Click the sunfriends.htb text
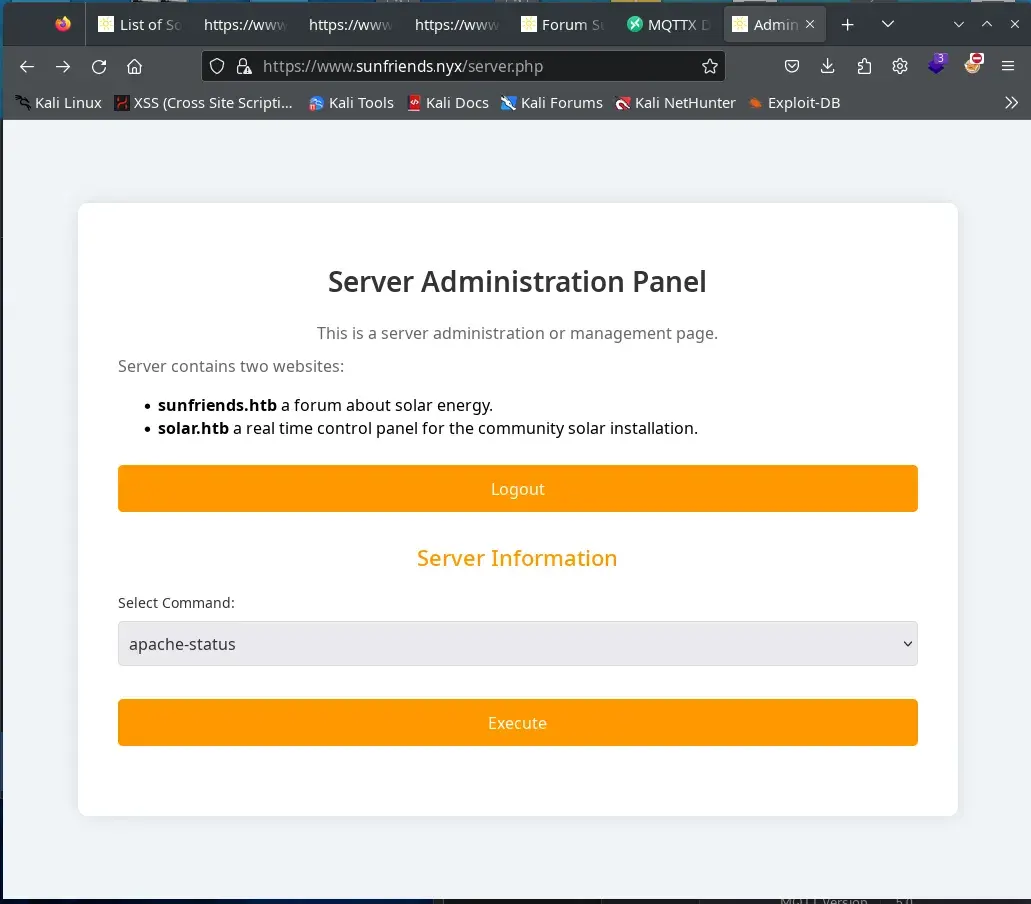This screenshot has height=904, width=1031. 217,405
